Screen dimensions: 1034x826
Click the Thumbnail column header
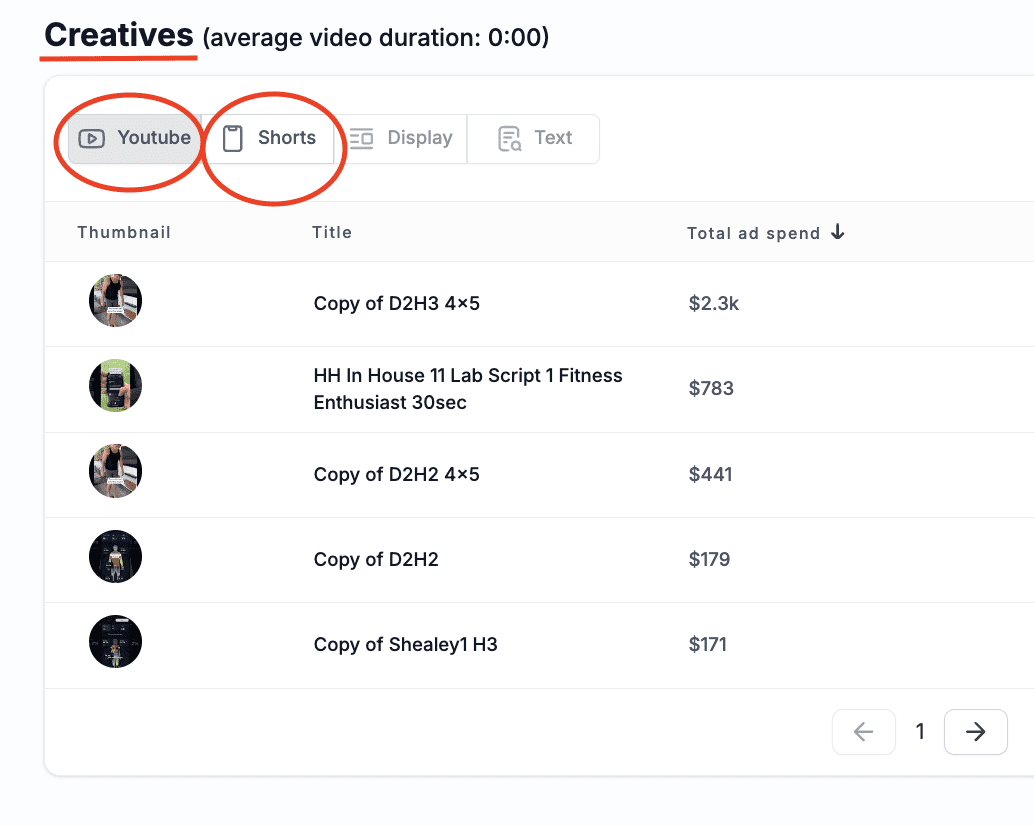(x=124, y=232)
